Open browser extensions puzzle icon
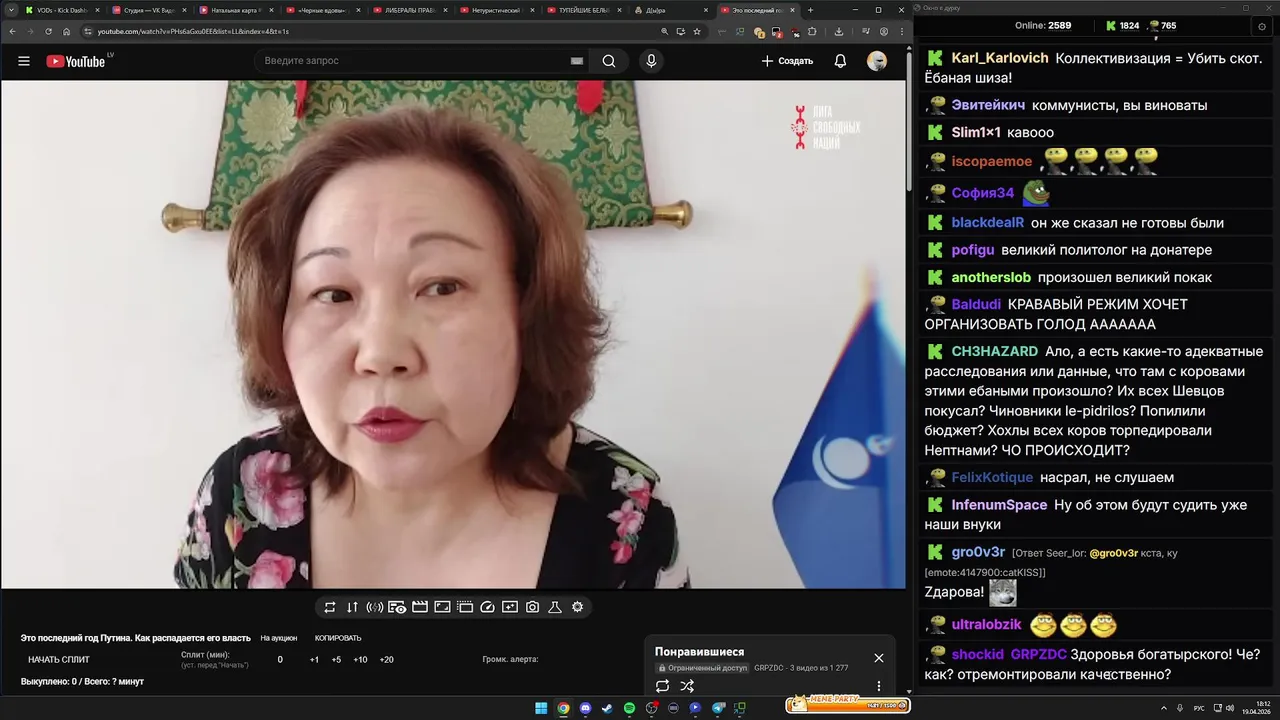 pos(812,31)
